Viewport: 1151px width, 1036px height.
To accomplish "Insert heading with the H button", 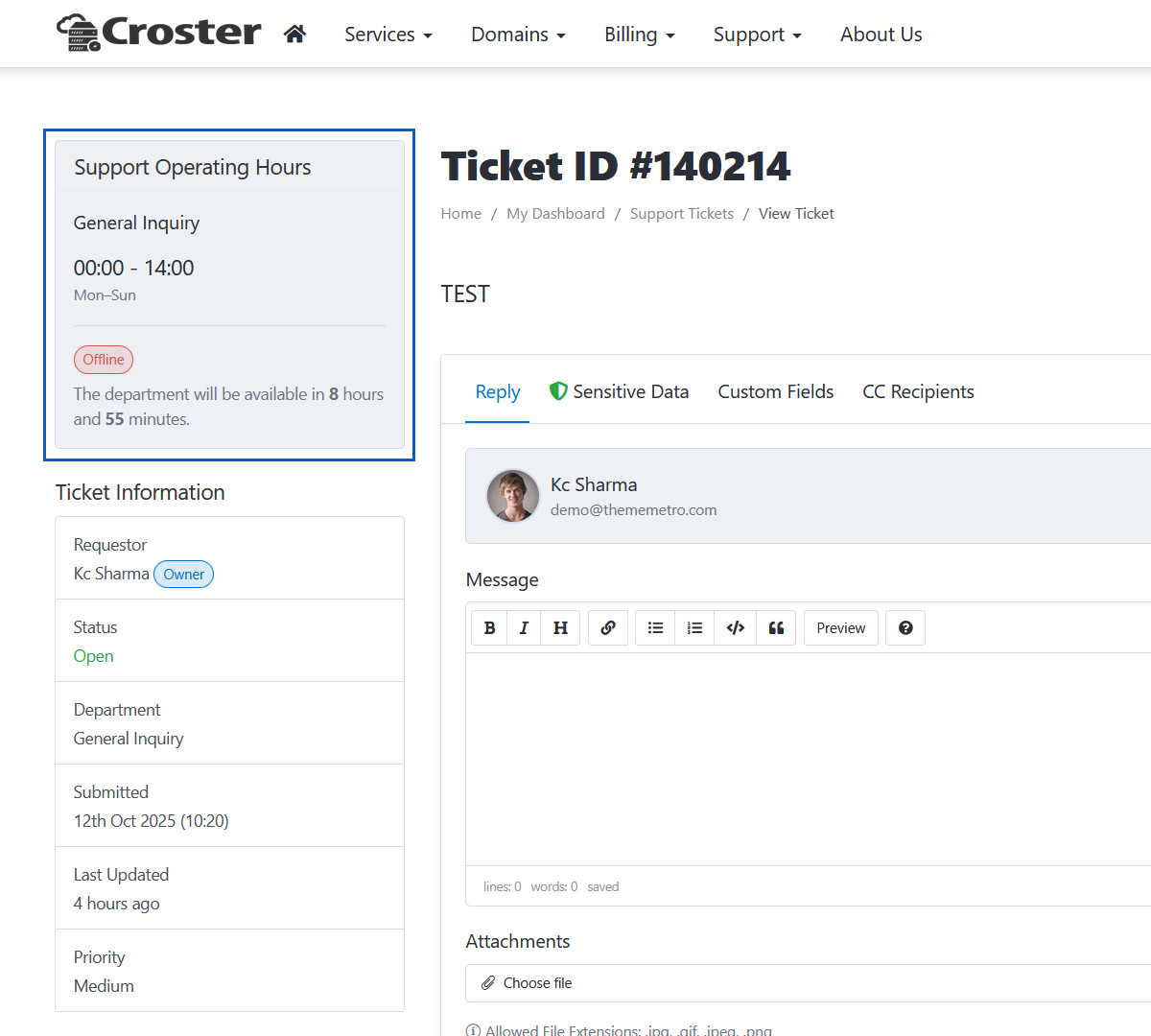I will pyautogui.click(x=560, y=628).
